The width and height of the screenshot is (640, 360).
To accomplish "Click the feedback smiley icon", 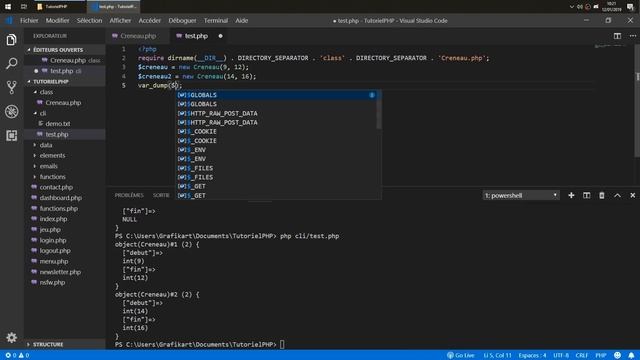I will (x=617, y=355).
